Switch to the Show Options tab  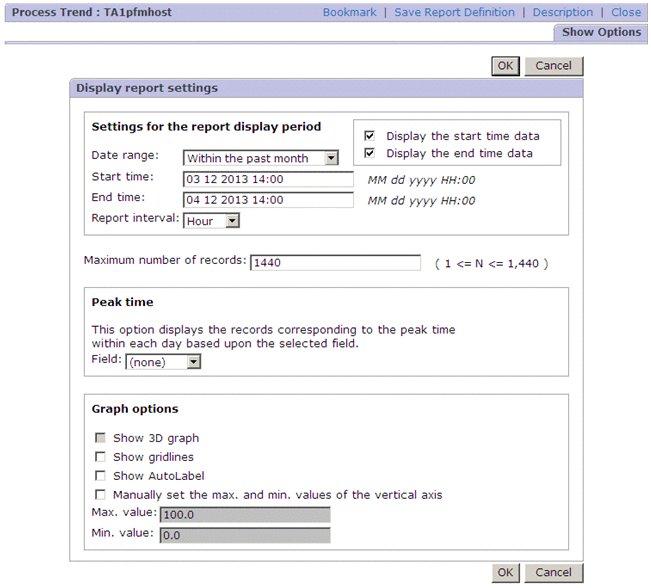click(x=601, y=32)
